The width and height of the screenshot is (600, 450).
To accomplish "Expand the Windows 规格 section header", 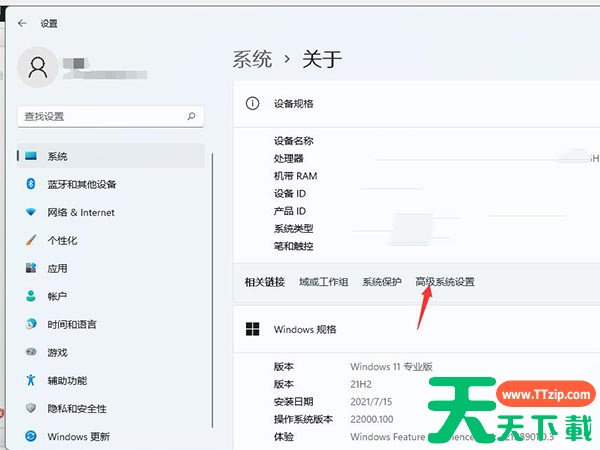I will pyautogui.click(x=416, y=329).
